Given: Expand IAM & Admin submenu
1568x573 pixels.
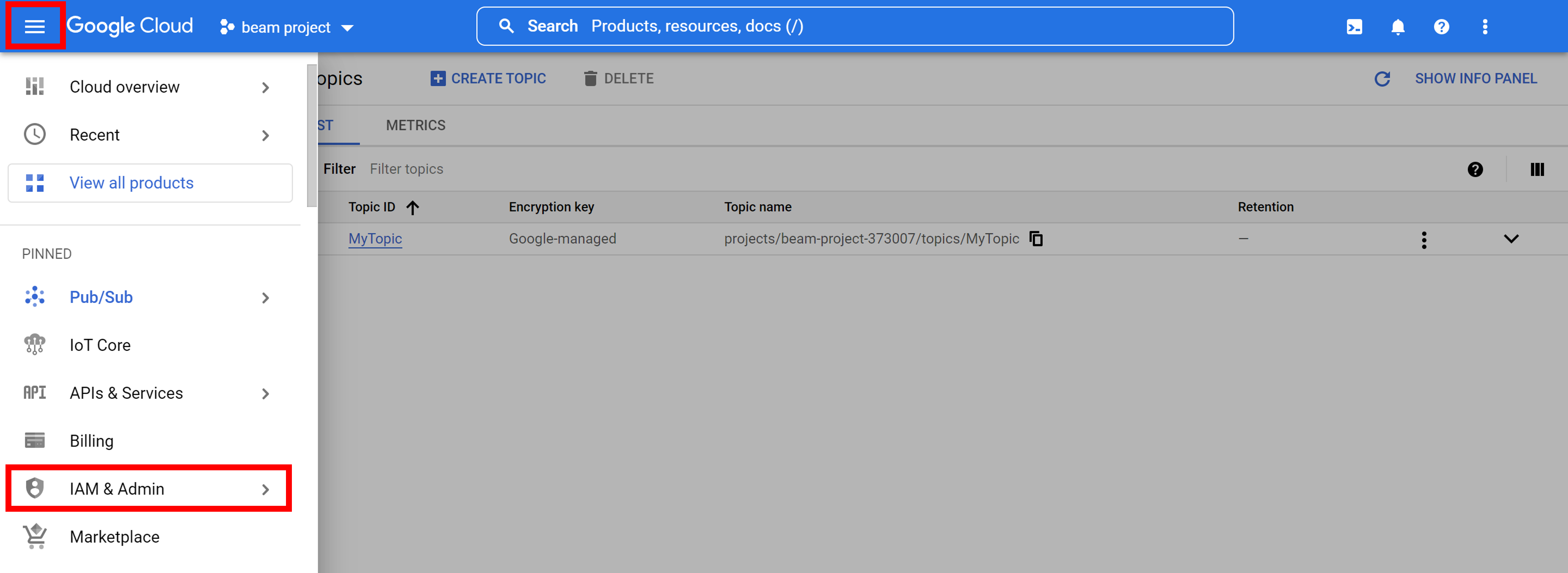Looking at the screenshot, I should click(265, 489).
